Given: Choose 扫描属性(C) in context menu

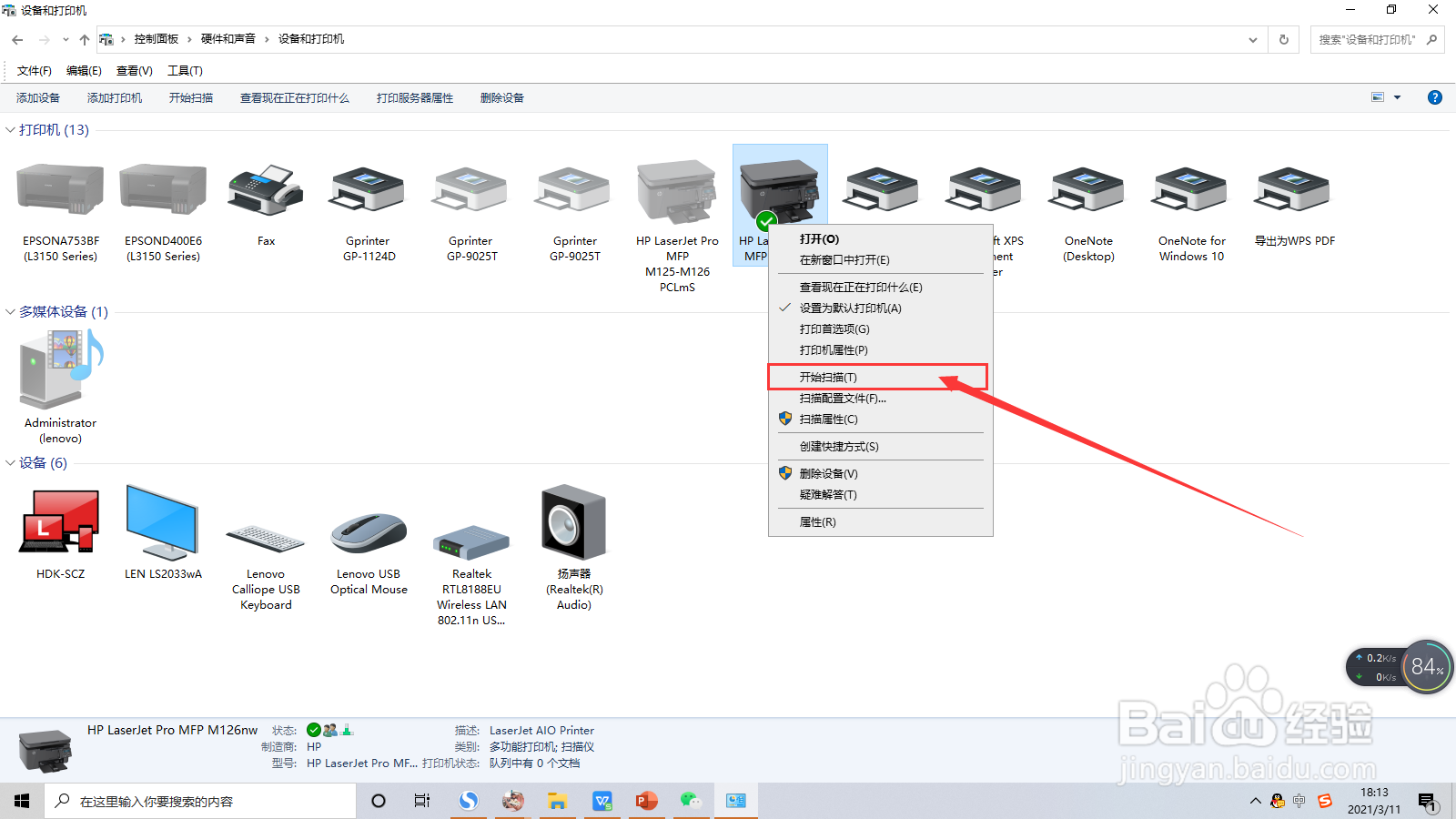Looking at the screenshot, I should pos(880,419).
